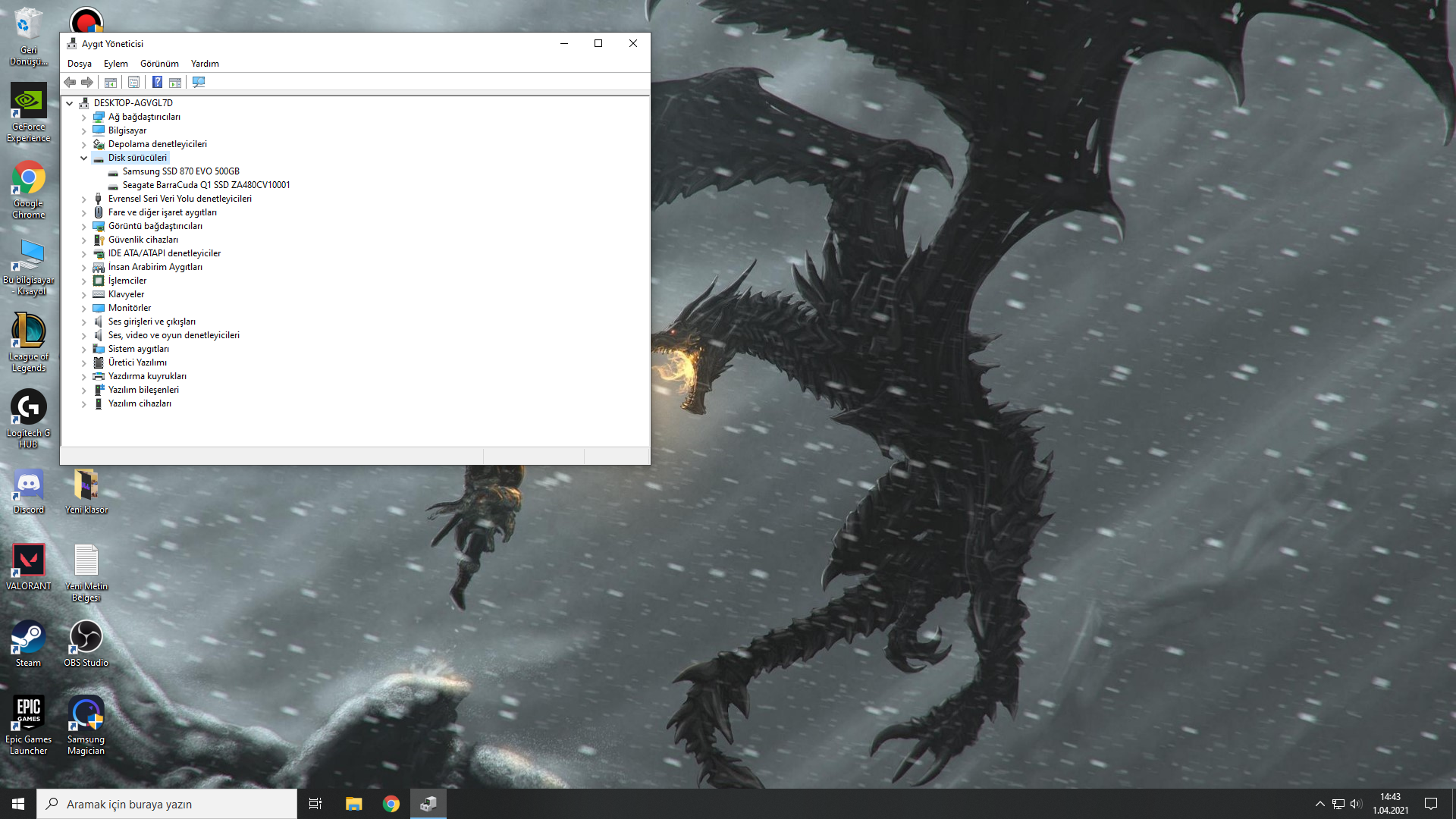Collapse the DESKTOP-AGVGL7D root node
This screenshot has height=819, width=1456.
70,104
